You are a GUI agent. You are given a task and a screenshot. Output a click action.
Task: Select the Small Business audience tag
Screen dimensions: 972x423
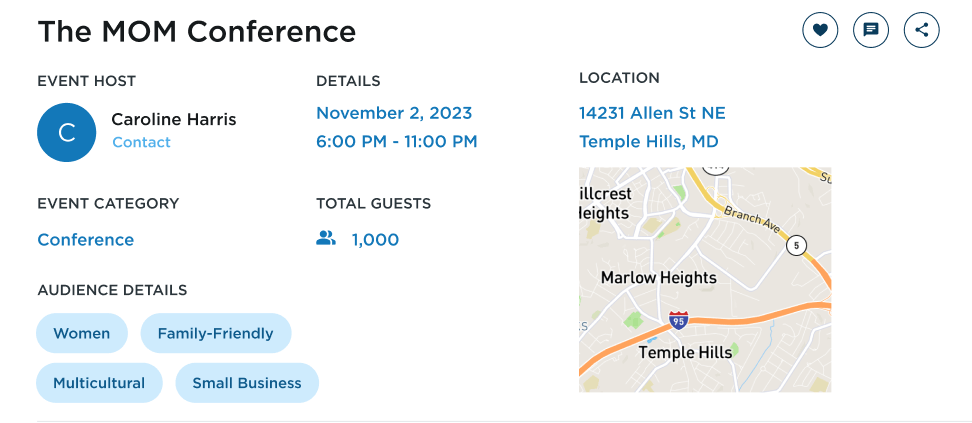(x=247, y=383)
